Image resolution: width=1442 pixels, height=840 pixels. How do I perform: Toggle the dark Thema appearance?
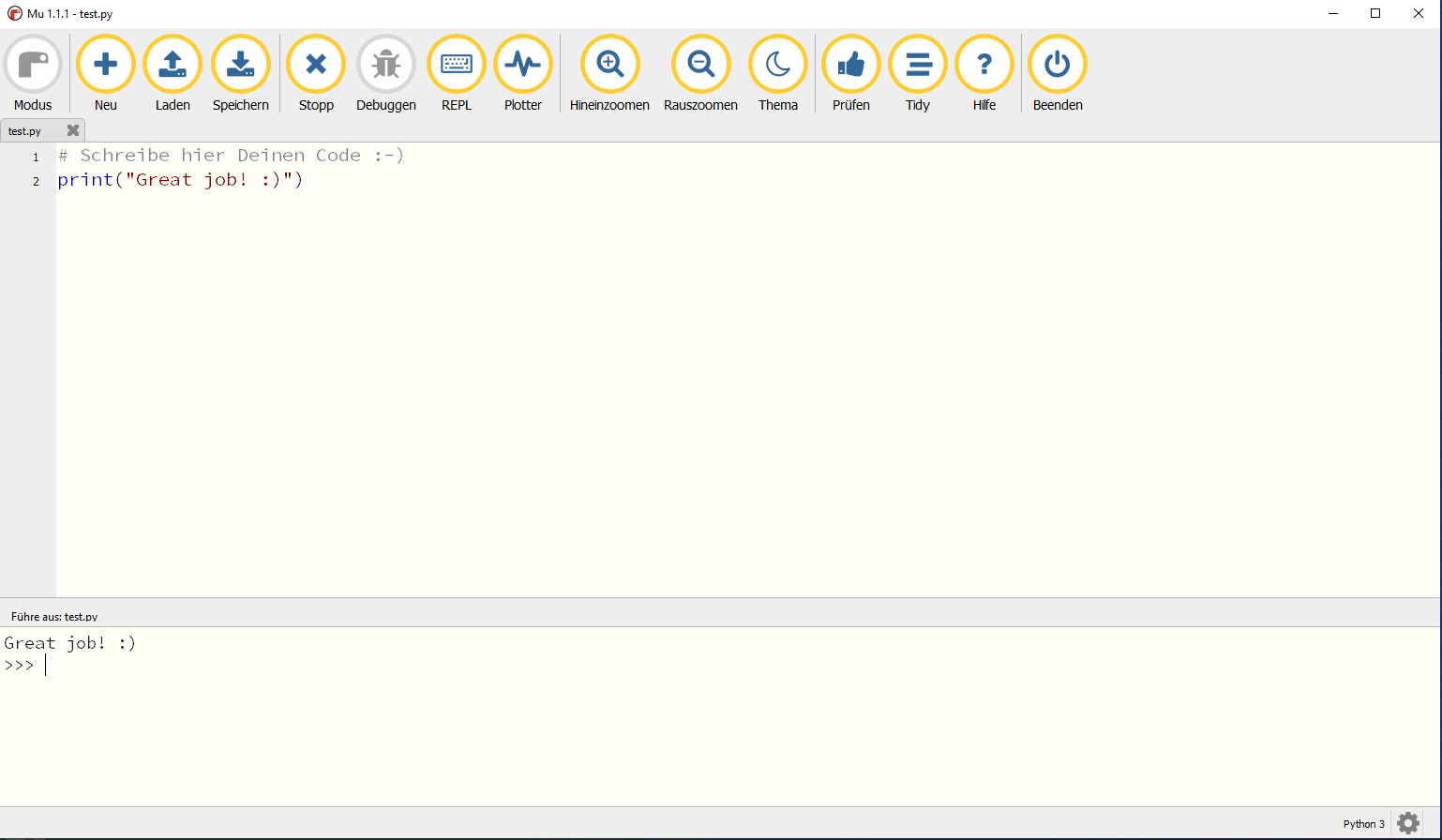(x=777, y=64)
